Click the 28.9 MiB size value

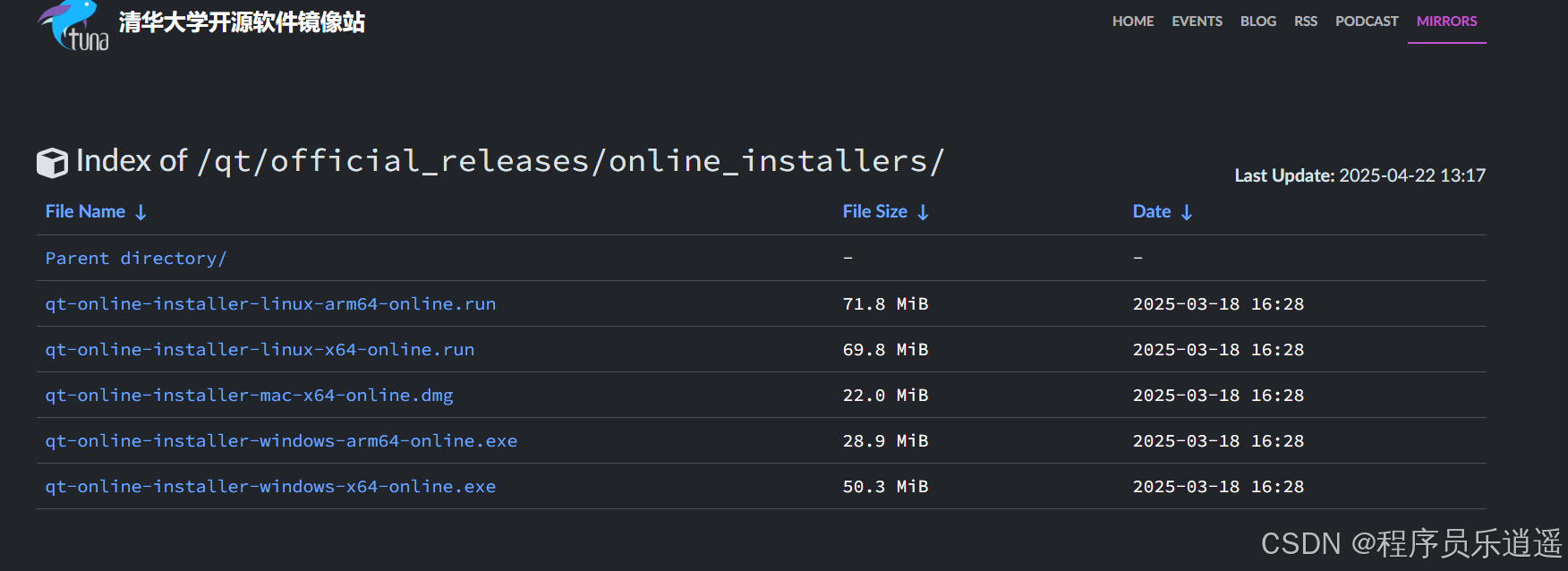click(x=885, y=440)
